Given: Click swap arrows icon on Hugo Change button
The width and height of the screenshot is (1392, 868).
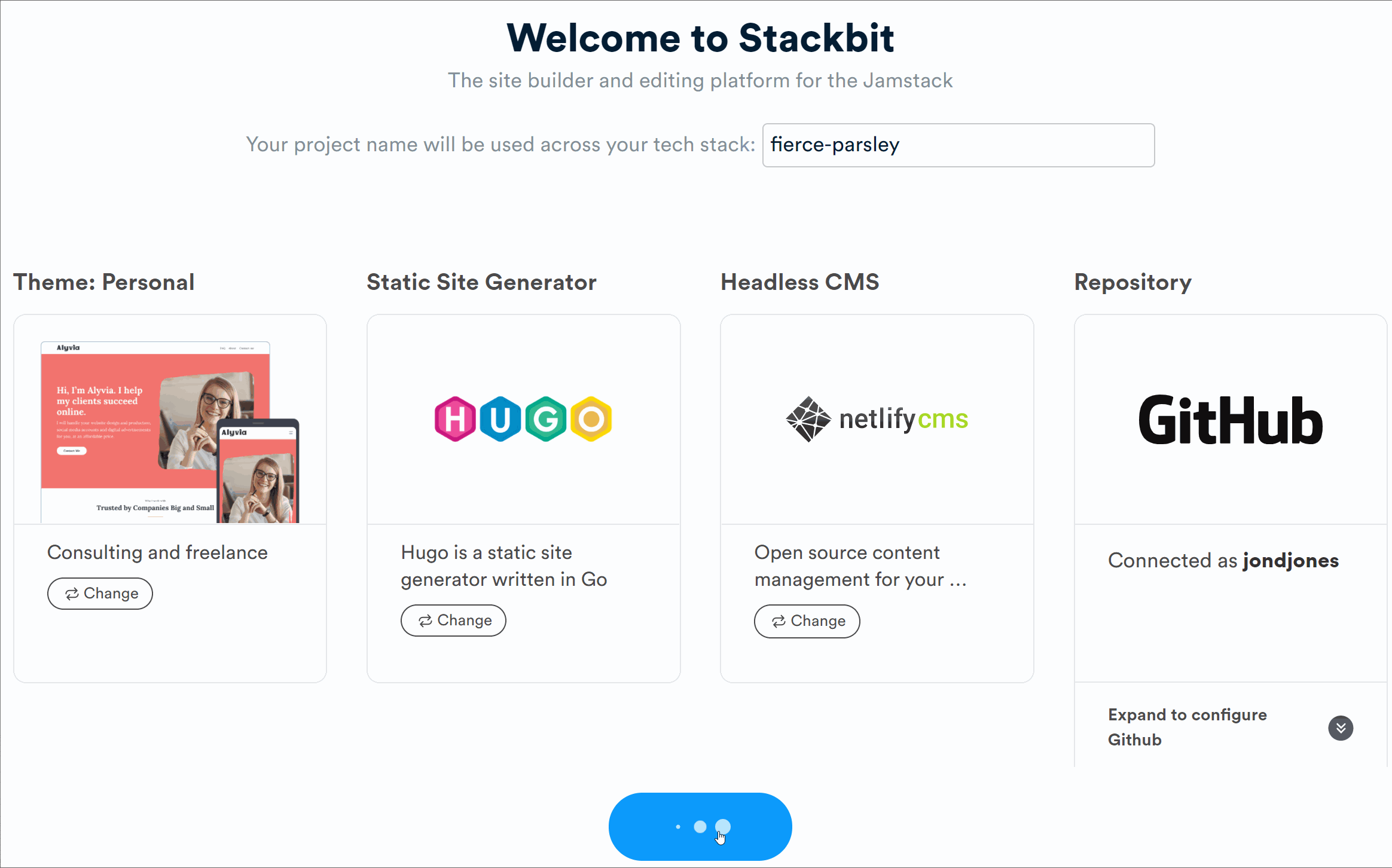Looking at the screenshot, I should coord(425,621).
